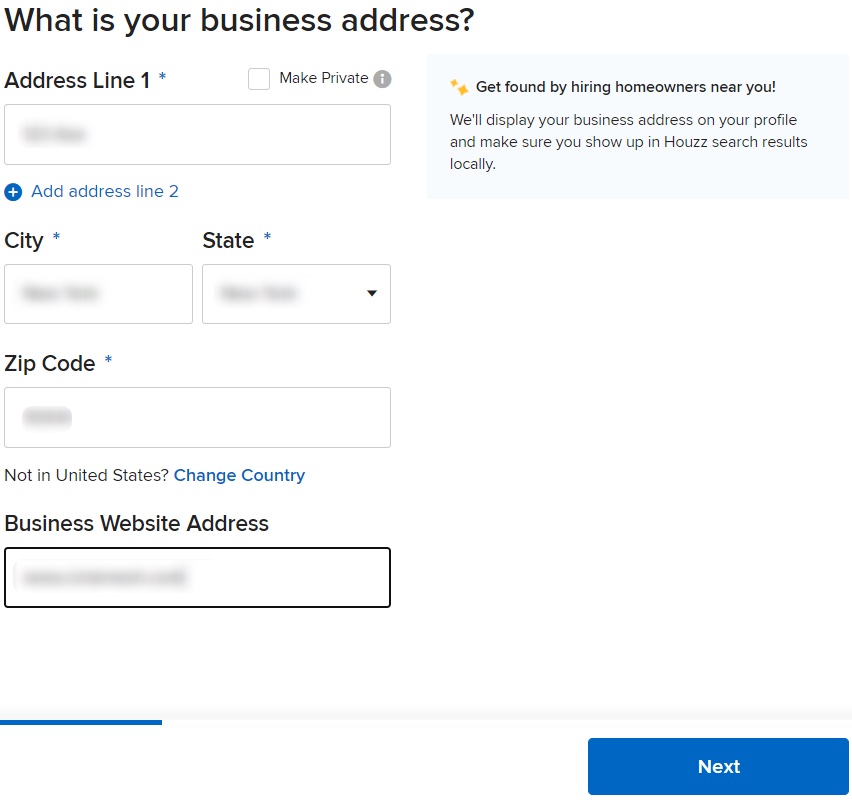
Task: Focus the City input field
Action: (x=98, y=294)
